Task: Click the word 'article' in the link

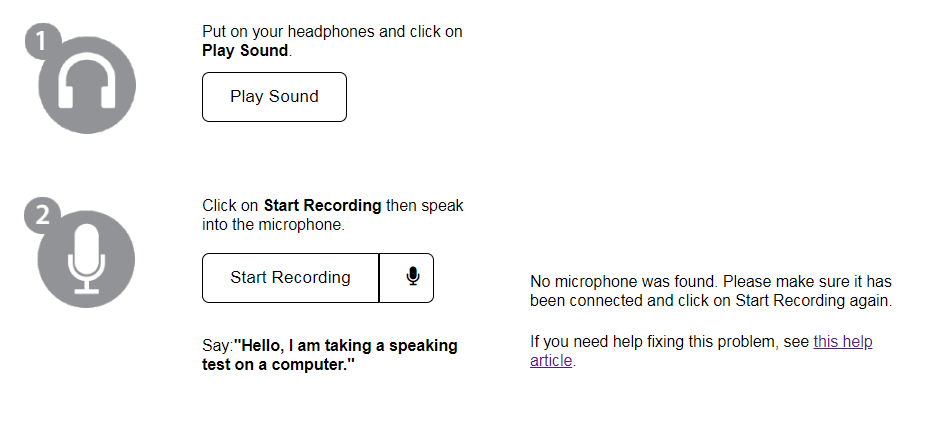Action: pos(551,360)
